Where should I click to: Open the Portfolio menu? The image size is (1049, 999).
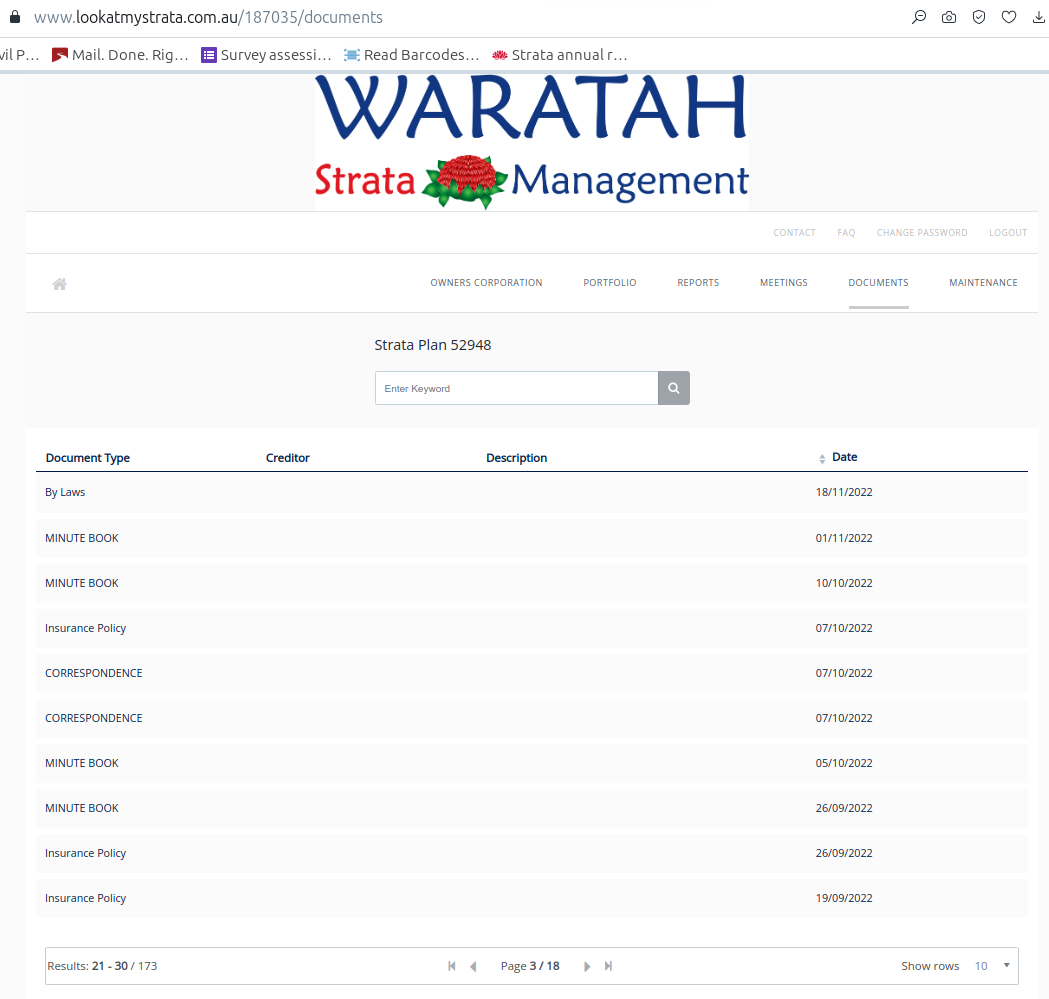[609, 282]
